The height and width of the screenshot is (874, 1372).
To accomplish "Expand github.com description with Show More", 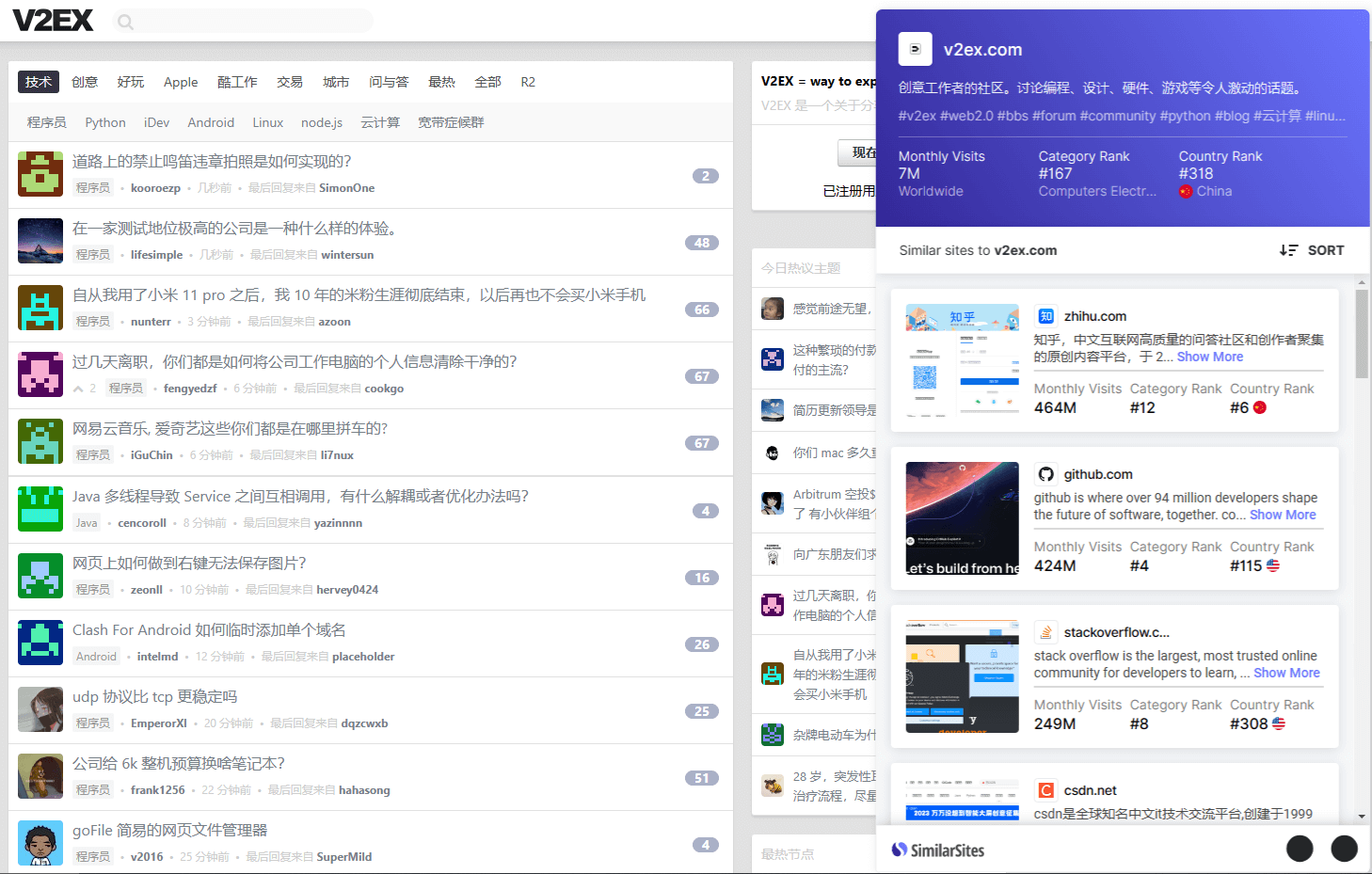I will tap(1283, 515).
